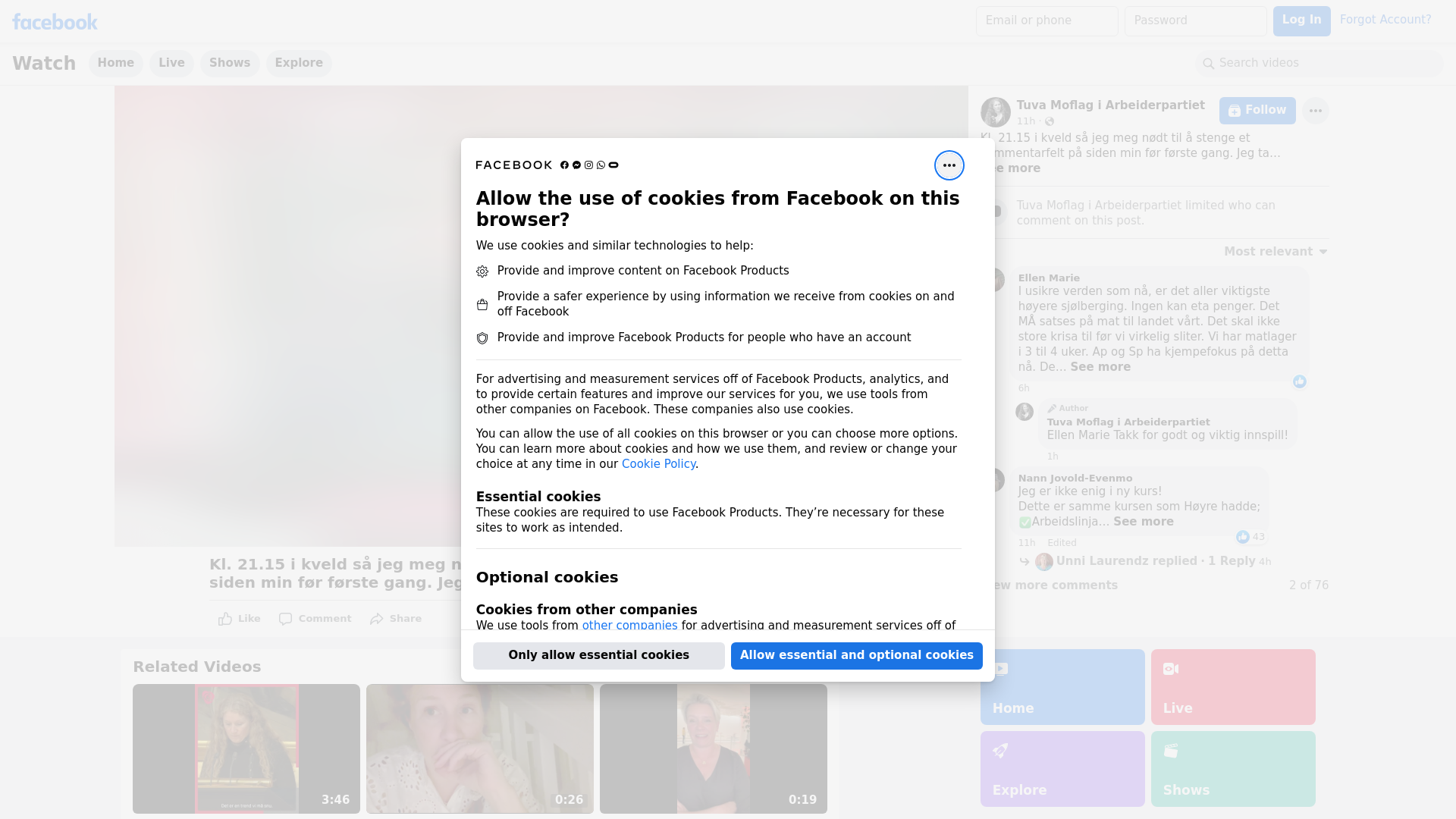Screen dimensions: 1456x819
Task: Expand Ellen Marie's comment with See more
Action: [1100, 367]
